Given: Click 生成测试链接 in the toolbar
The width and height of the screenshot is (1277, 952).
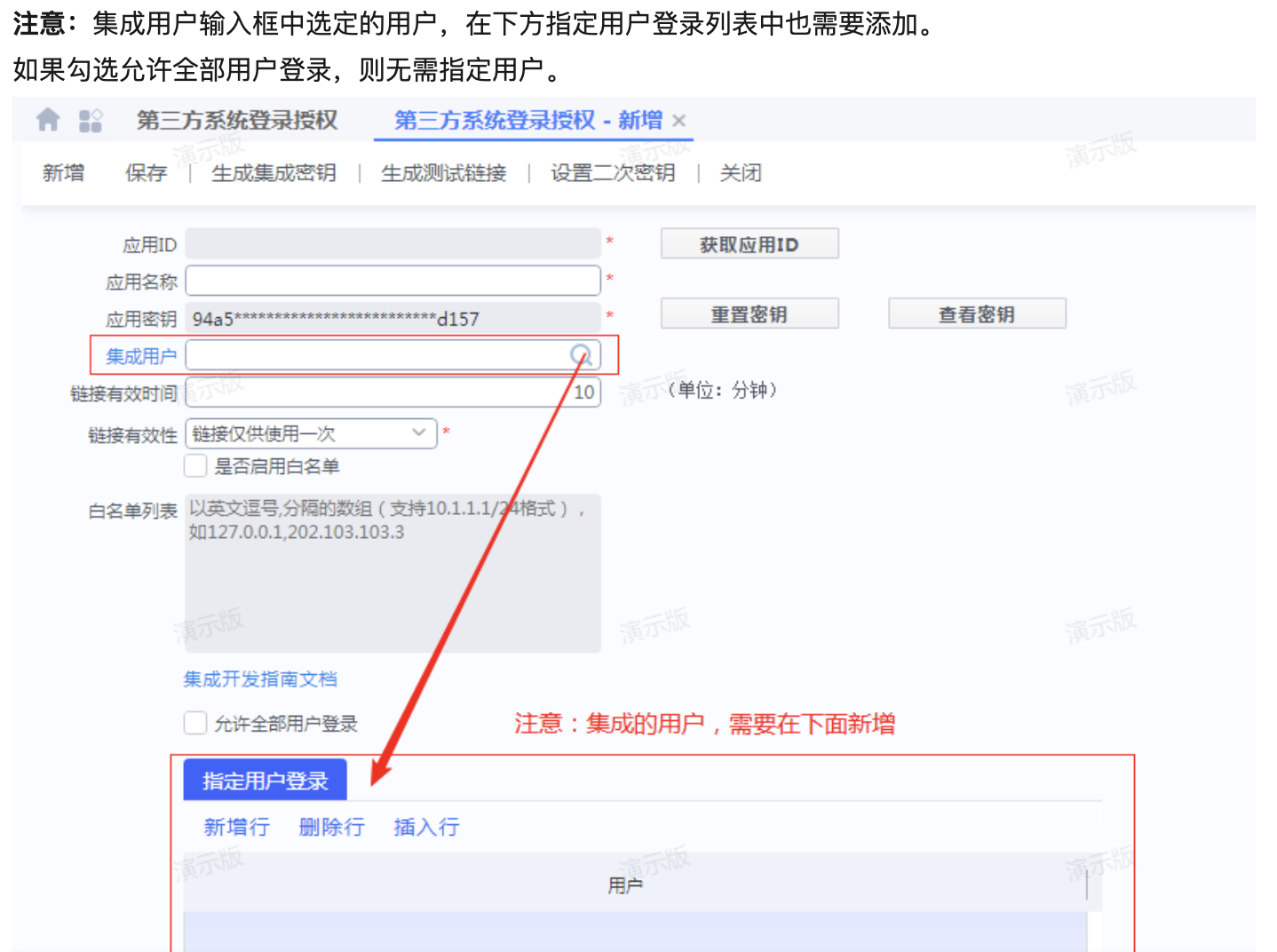Looking at the screenshot, I should (x=443, y=173).
